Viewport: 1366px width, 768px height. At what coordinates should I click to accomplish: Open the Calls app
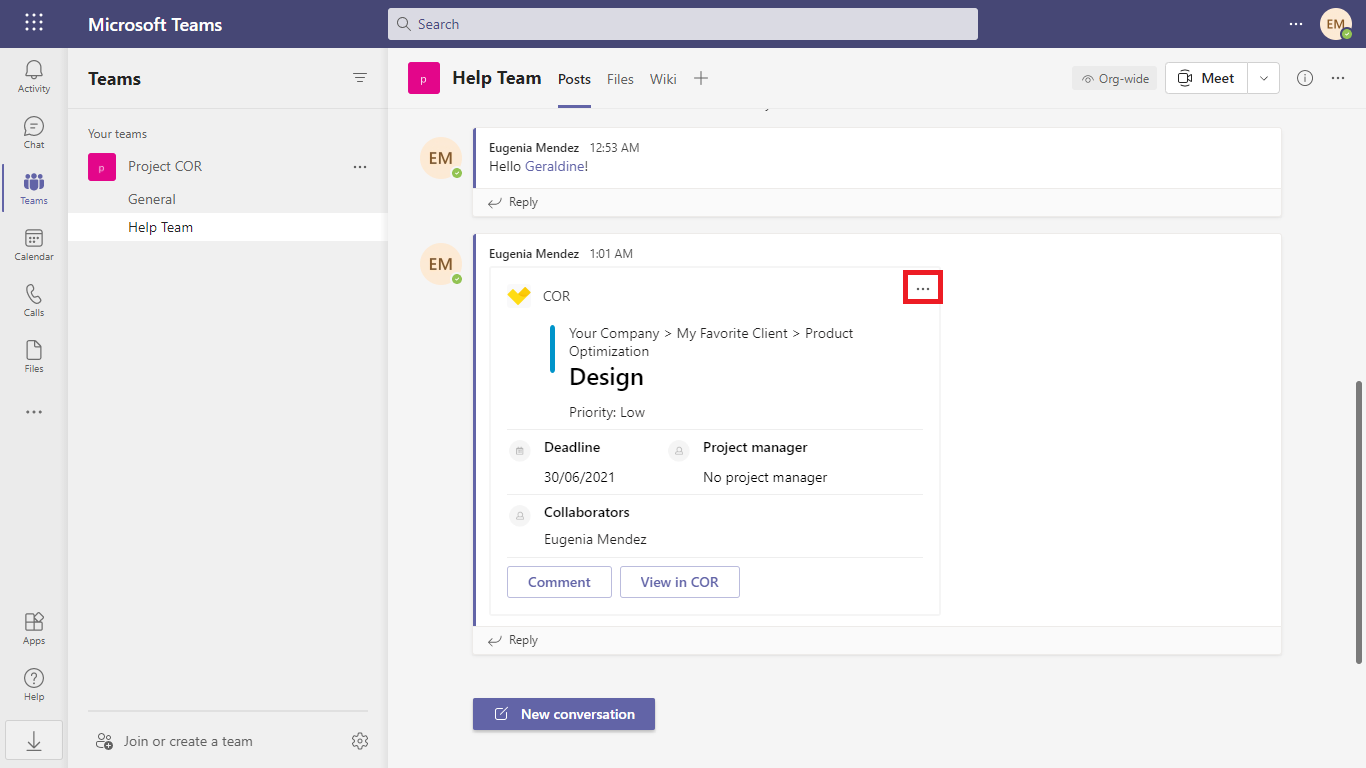34,301
